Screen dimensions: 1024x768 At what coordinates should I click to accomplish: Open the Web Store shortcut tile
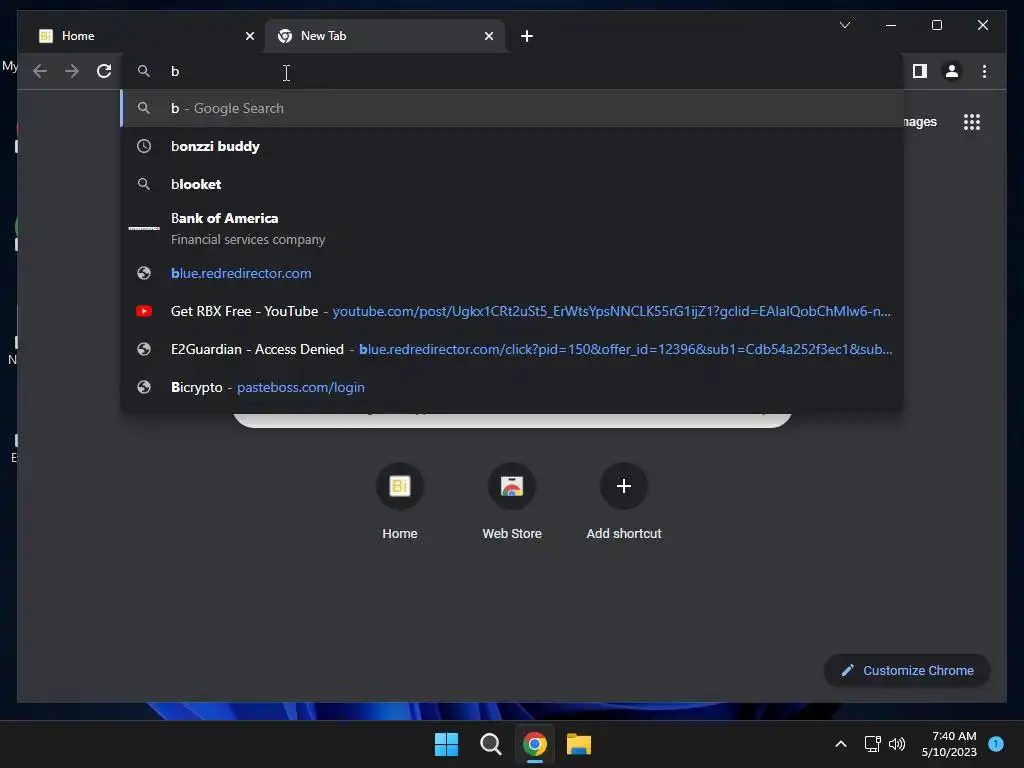click(512, 502)
